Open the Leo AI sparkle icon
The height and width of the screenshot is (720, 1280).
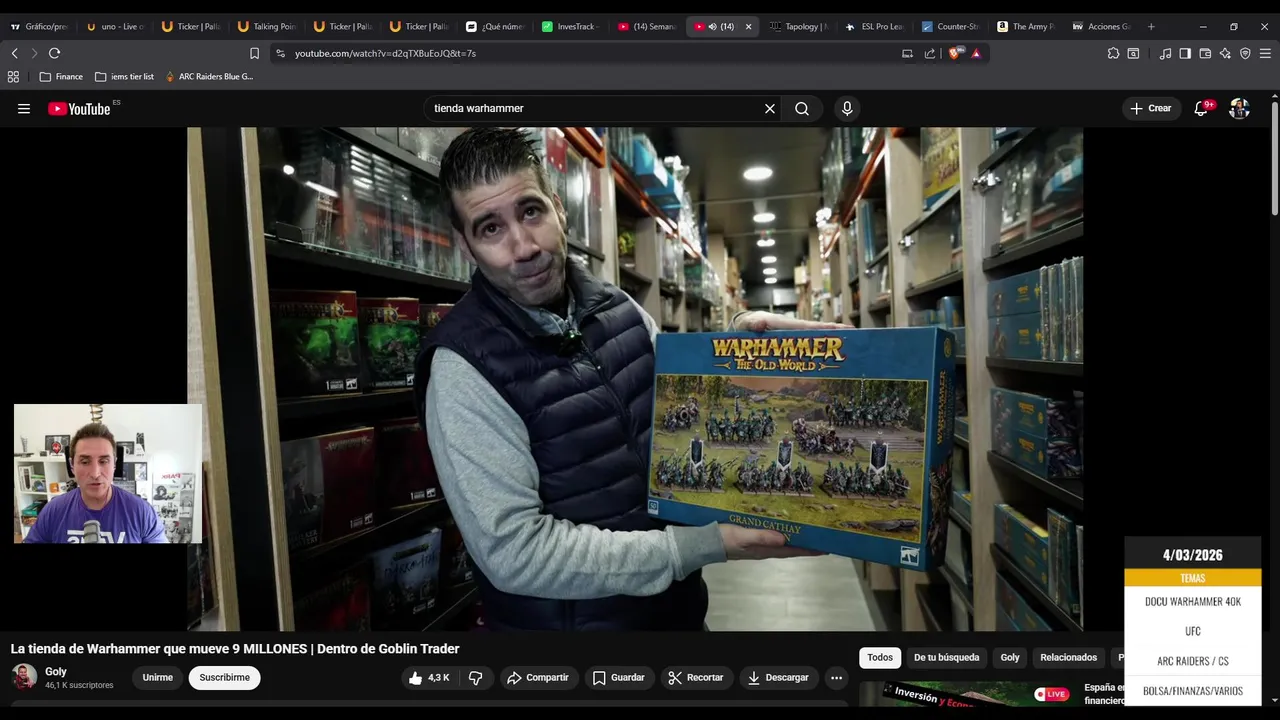(x=1225, y=53)
